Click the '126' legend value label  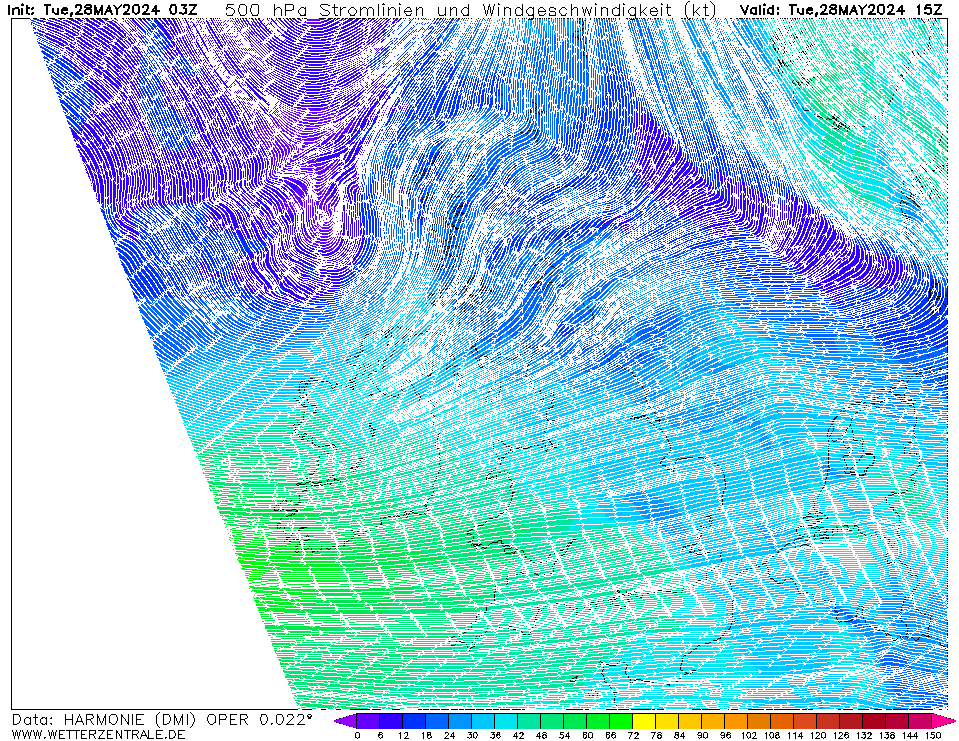pos(841,735)
